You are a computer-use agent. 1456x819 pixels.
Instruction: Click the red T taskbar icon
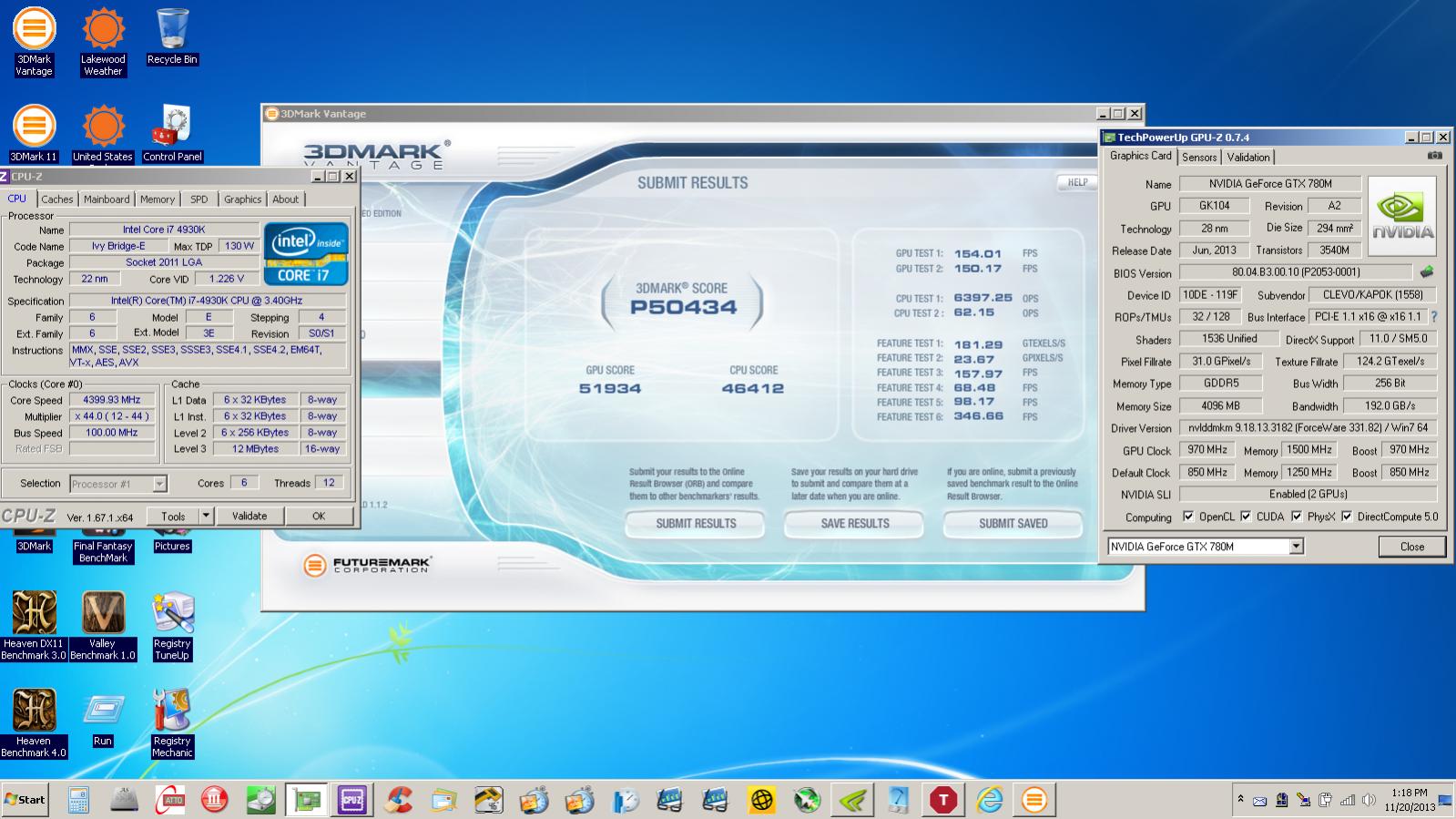click(x=943, y=800)
